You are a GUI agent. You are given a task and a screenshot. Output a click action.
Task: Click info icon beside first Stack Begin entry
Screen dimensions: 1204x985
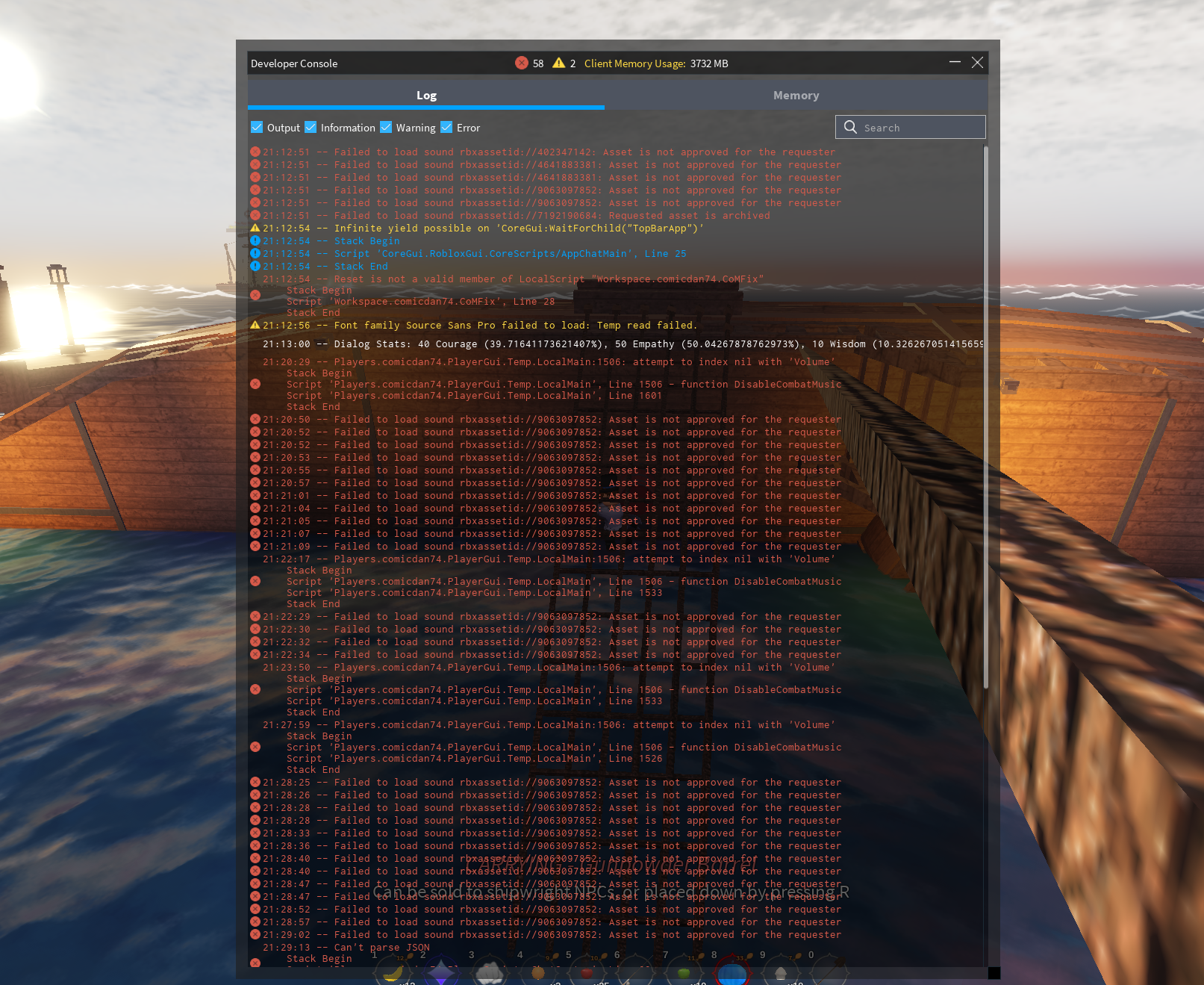[x=255, y=241]
